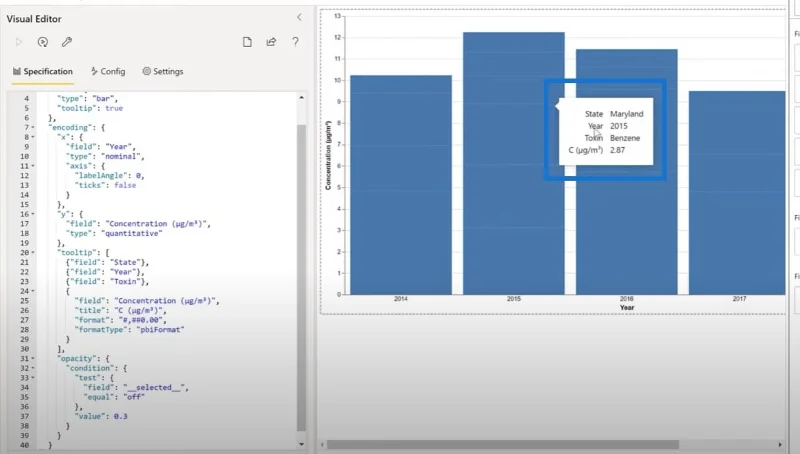Collapse the fold arrow at line 8
This screenshot has height=454, width=800.
(x=33, y=137)
